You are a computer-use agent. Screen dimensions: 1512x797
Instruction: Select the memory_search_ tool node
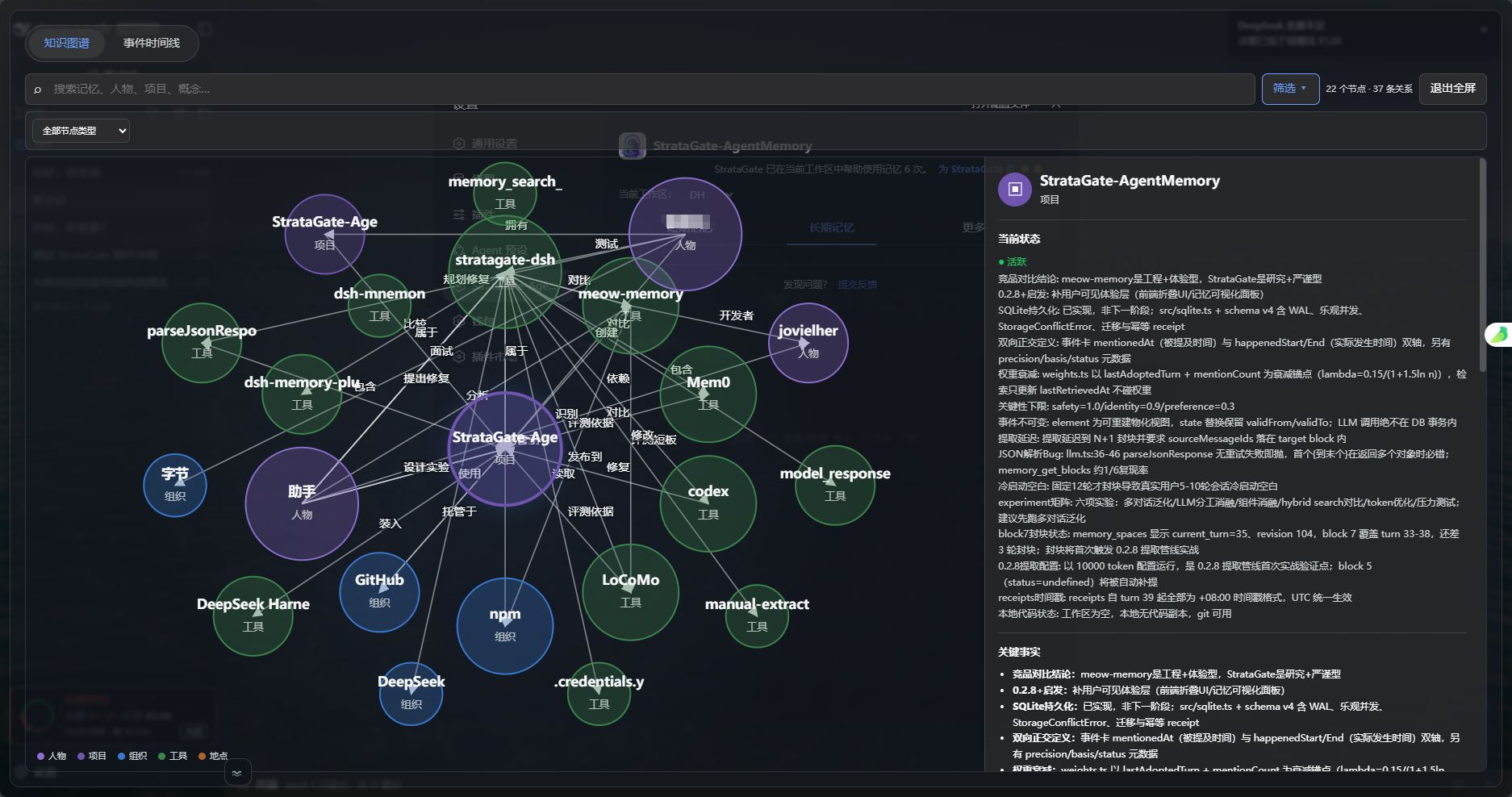click(x=505, y=192)
